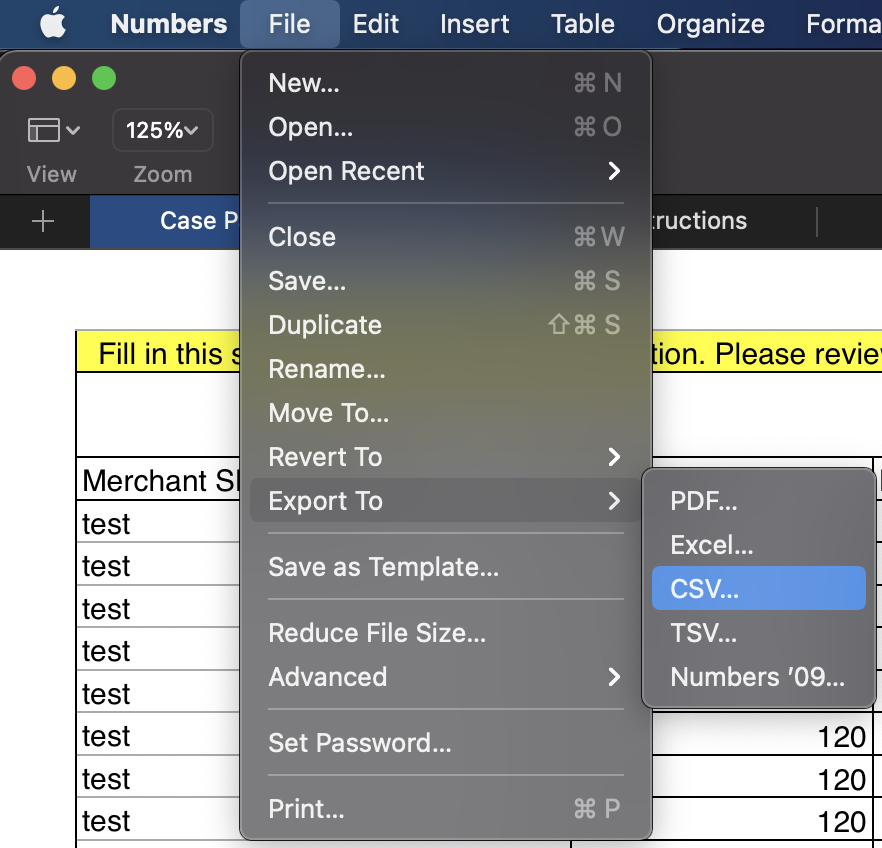Export to TSV...
The width and height of the screenshot is (882, 848).
tap(758, 633)
